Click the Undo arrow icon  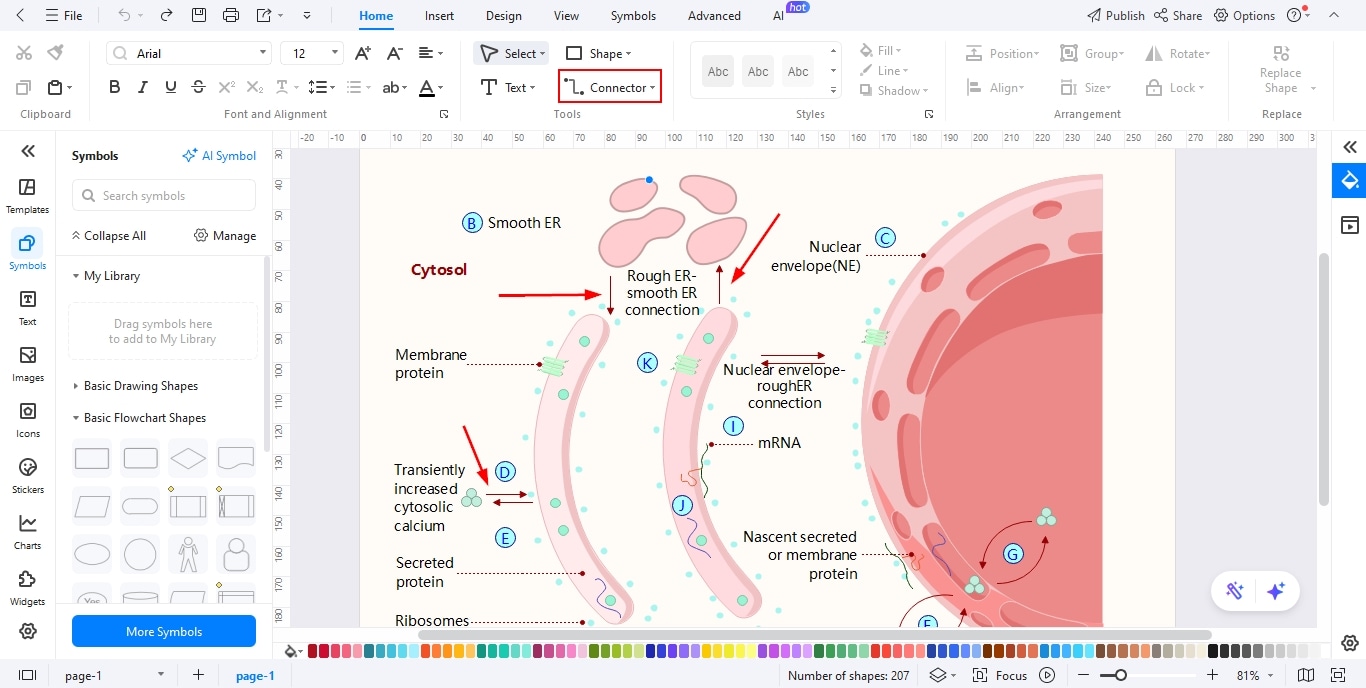tap(124, 15)
